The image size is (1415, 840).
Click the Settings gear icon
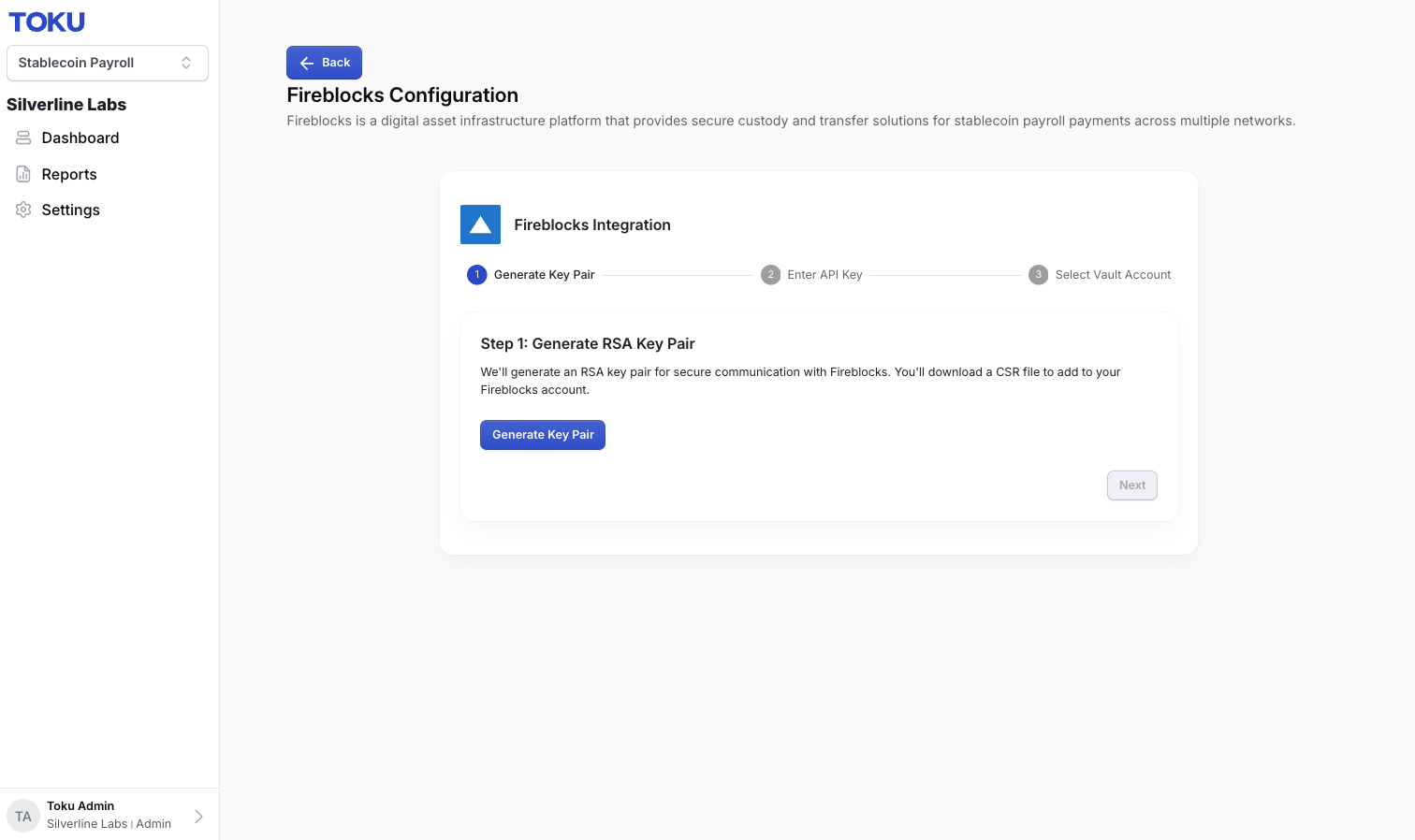(23, 210)
